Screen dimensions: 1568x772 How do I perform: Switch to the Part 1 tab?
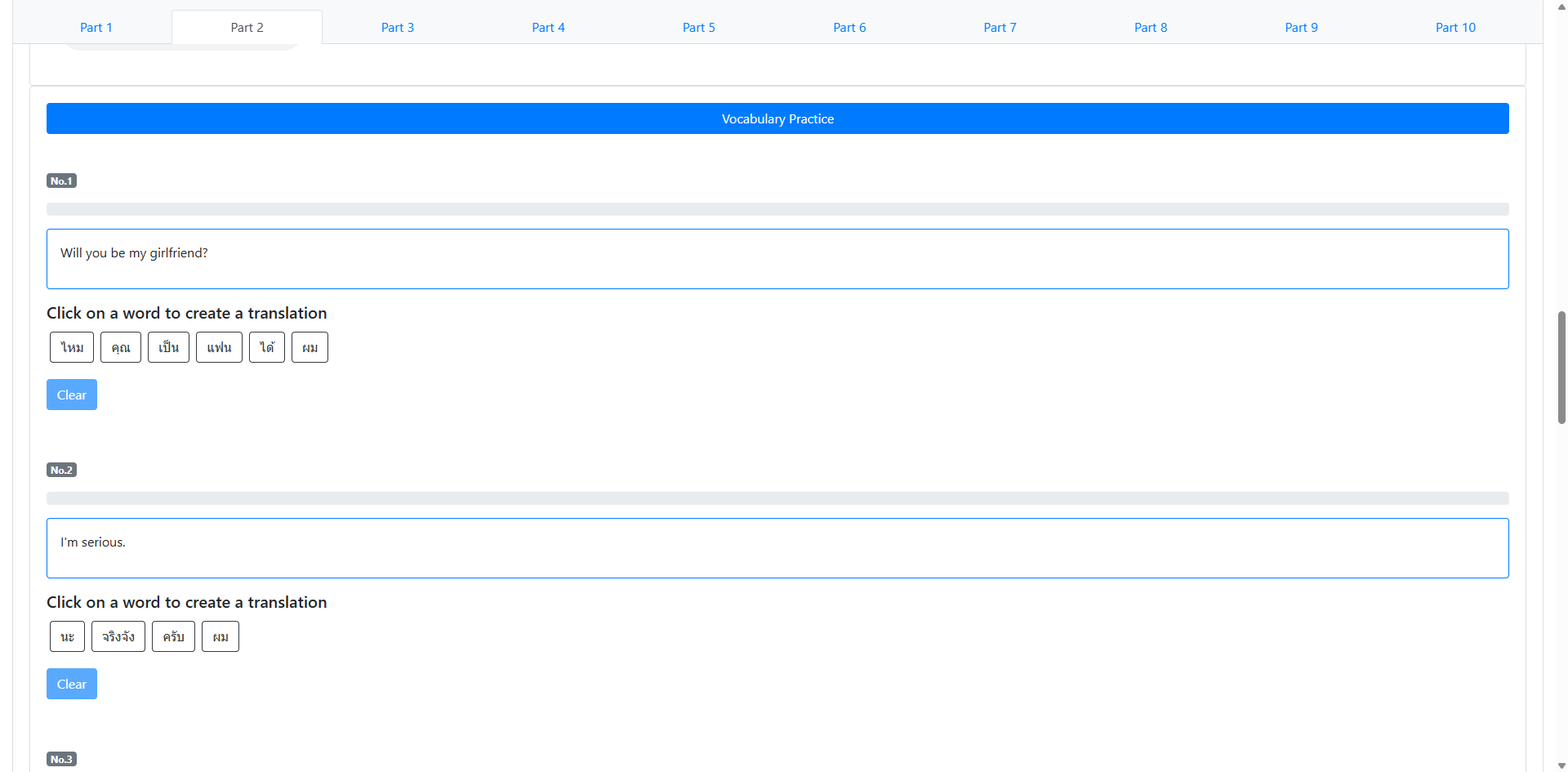tap(96, 27)
